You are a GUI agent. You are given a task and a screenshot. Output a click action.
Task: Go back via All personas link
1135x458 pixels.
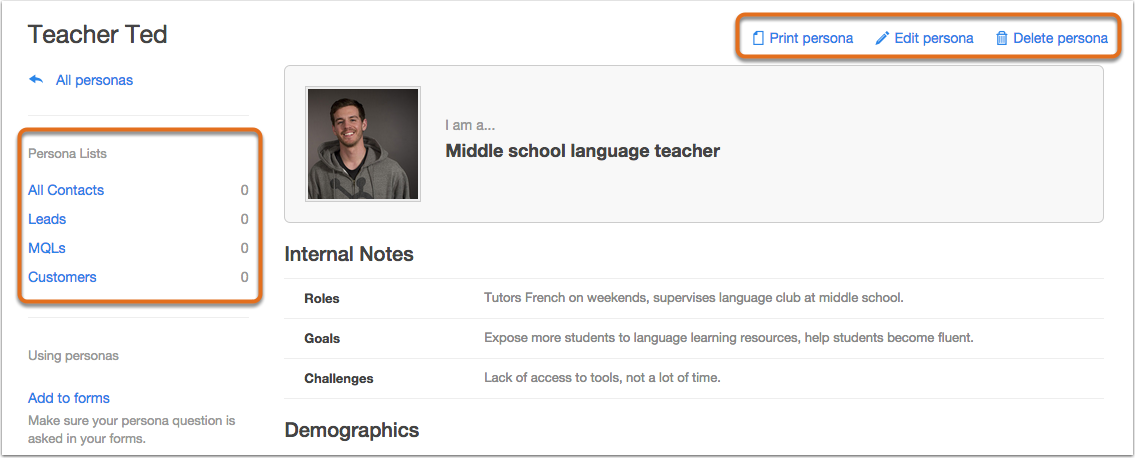[94, 80]
